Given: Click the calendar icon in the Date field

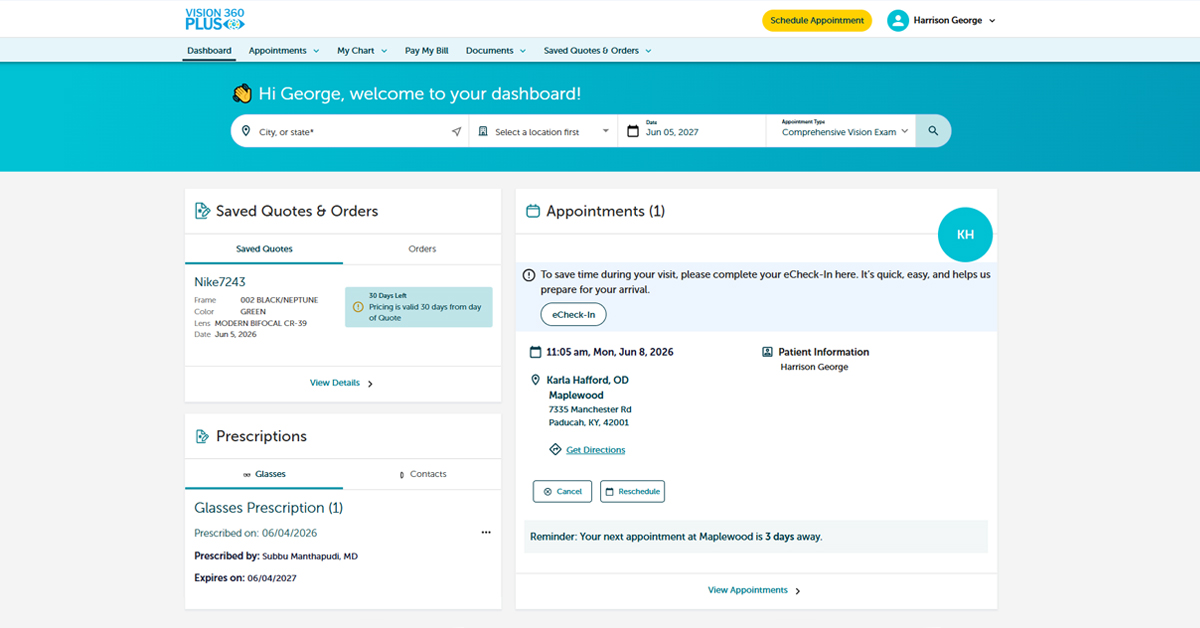Looking at the screenshot, I should pyautogui.click(x=632, y=131).
